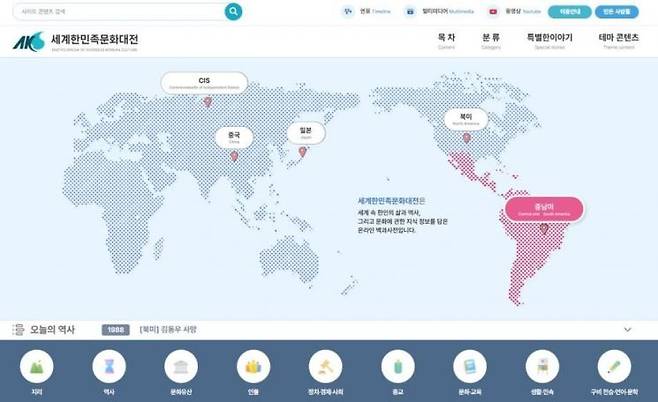The image size is (658, 402).
Task: Click the 1988 year badge
Action: tap(115, 330)
